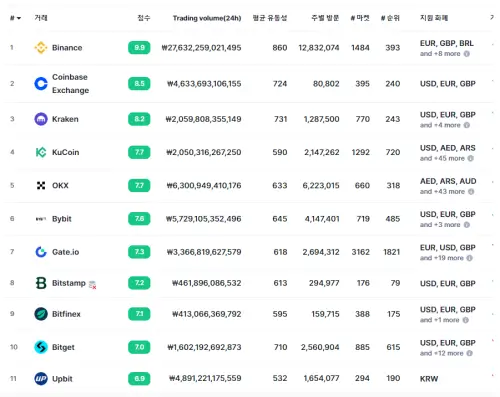Click Upbit's 6.9 score badge
Screen dimensions: 500x397
point(139,379)
